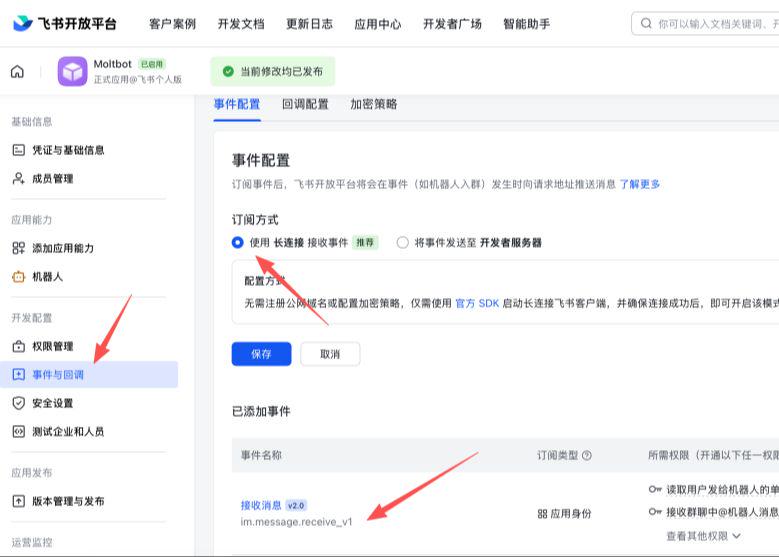779x557 pixels.
Task: Open 权限管理 in sidebar
Action: point(53,346)
